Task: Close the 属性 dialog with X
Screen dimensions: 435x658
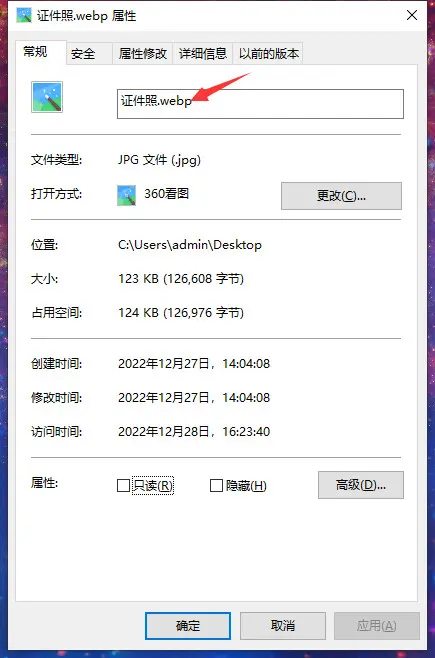Action: point(412,16)
